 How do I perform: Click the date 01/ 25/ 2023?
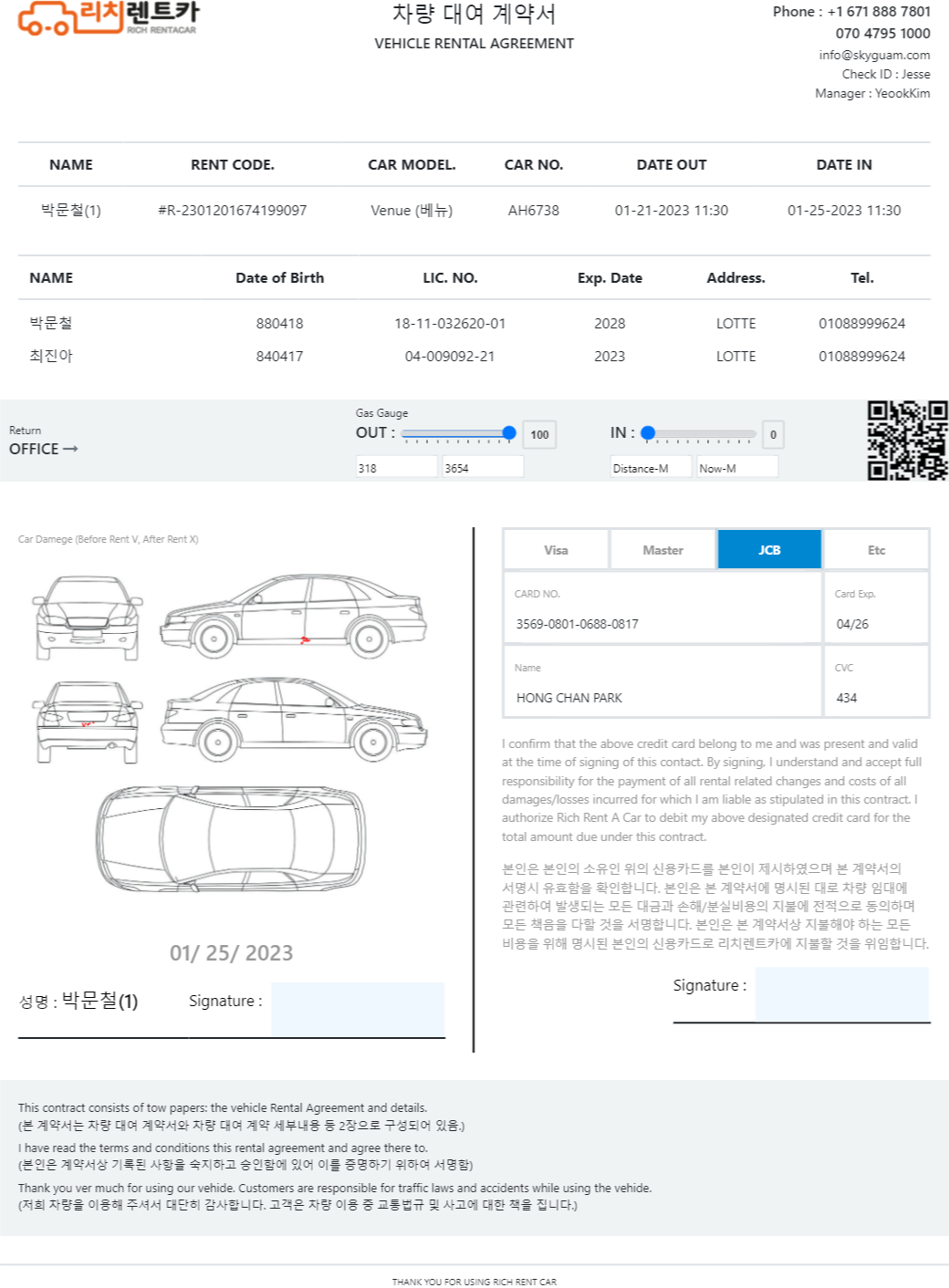click(x=232, y=953)
